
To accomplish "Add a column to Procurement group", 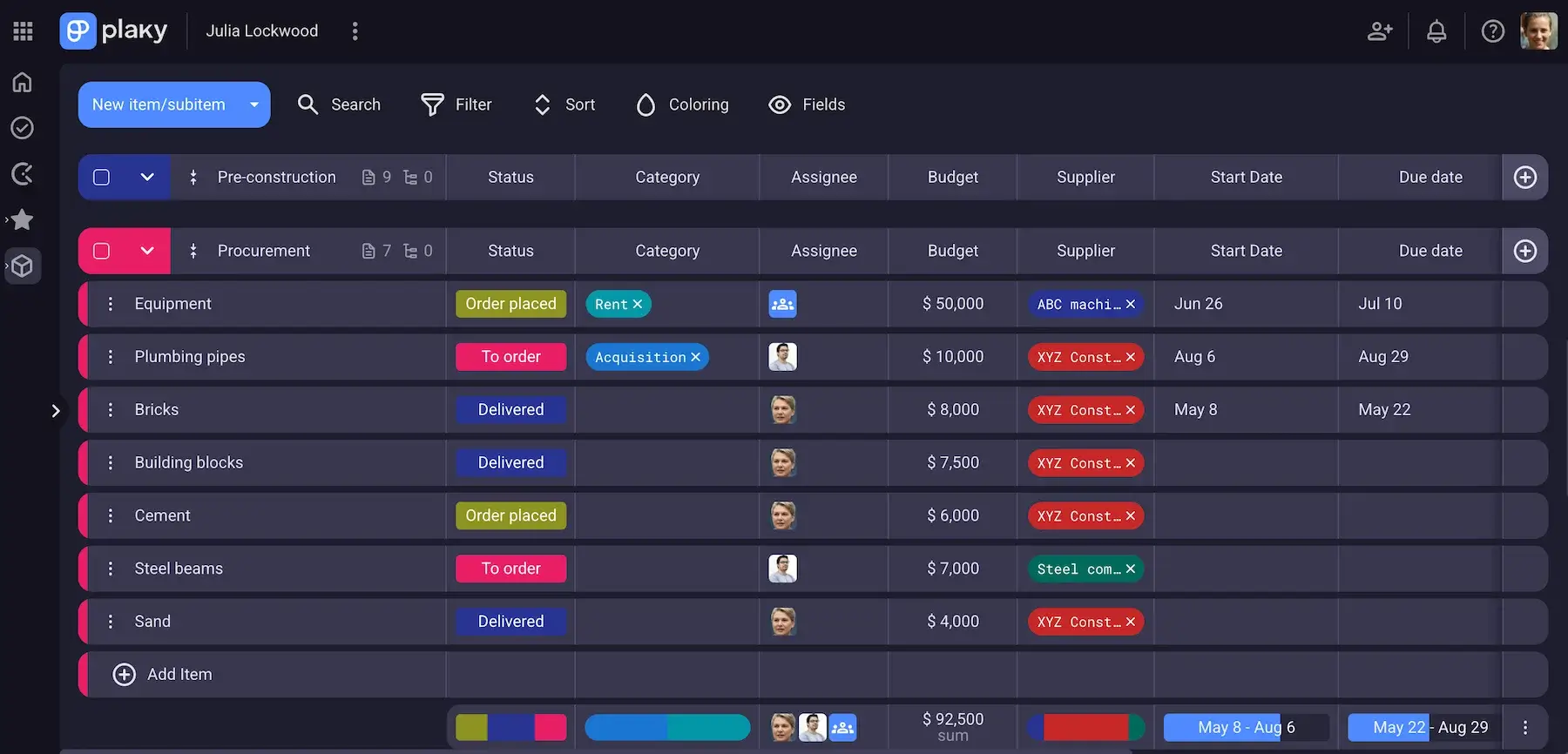I will point(1525,251).
